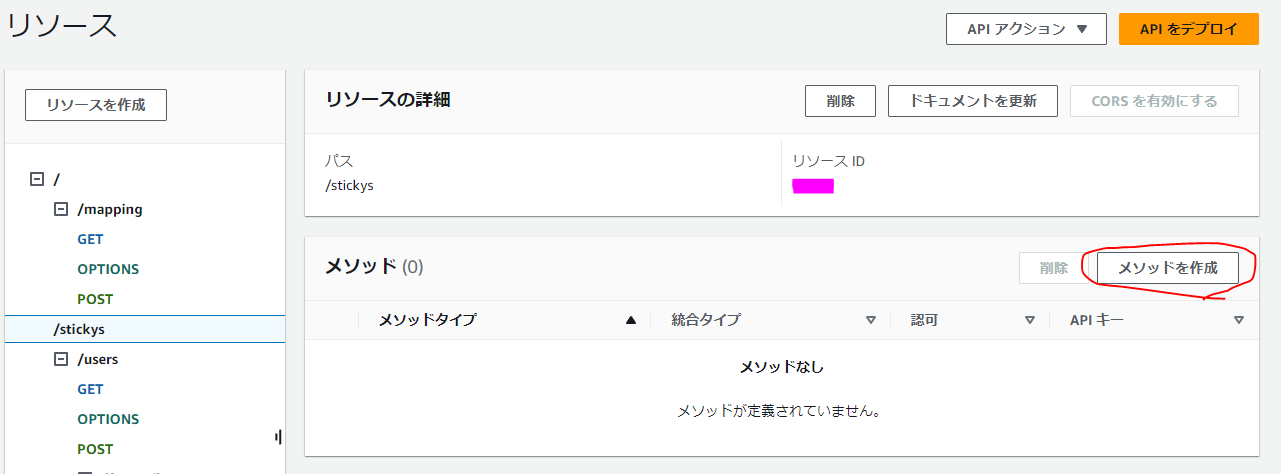Select the /stickys resource in the tree
Image resolution: width=1281 pixels, height=474 pixels.
click(x=79, y=329)
